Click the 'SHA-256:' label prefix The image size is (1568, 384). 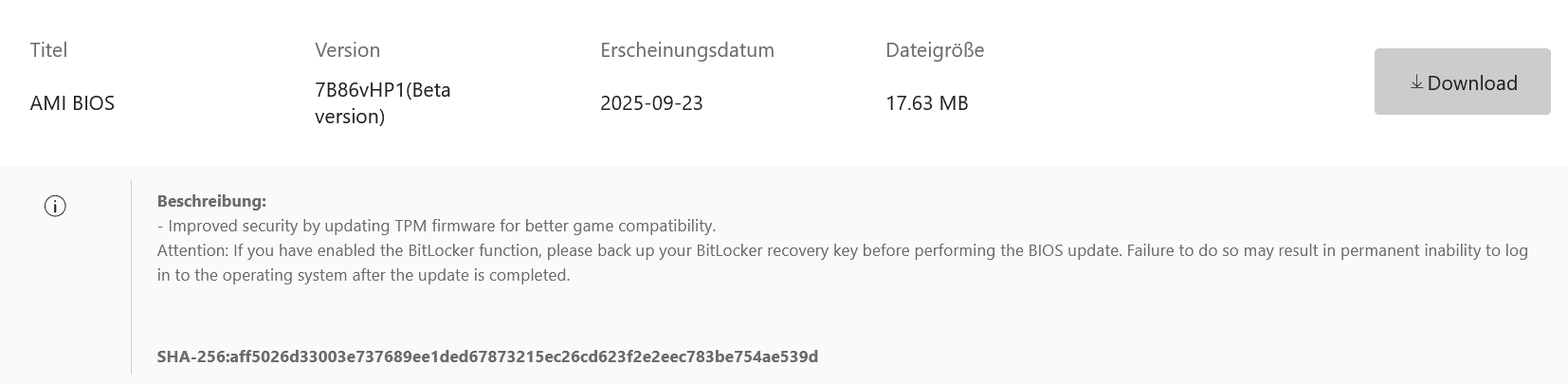click(x=192, y=357)
